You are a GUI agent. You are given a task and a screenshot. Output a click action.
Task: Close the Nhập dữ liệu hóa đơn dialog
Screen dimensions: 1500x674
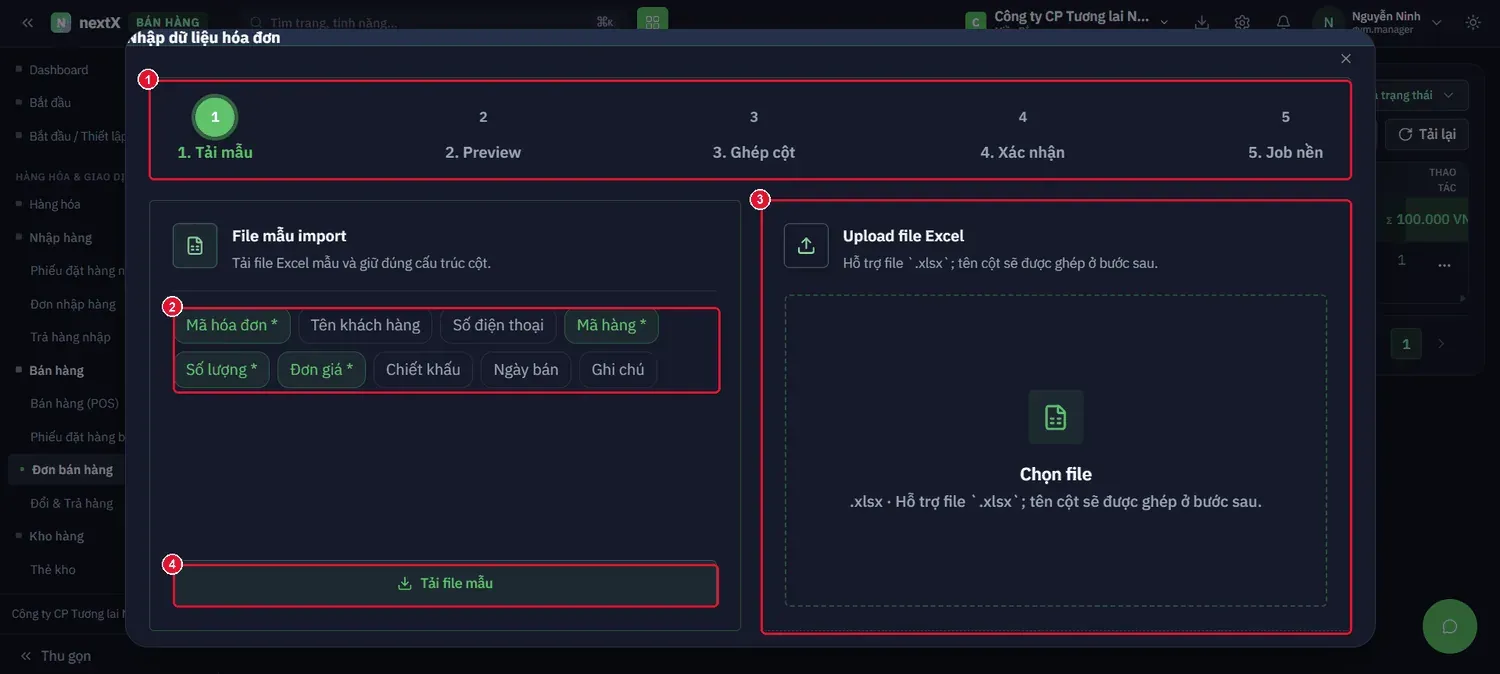(x=1346, y=59)
